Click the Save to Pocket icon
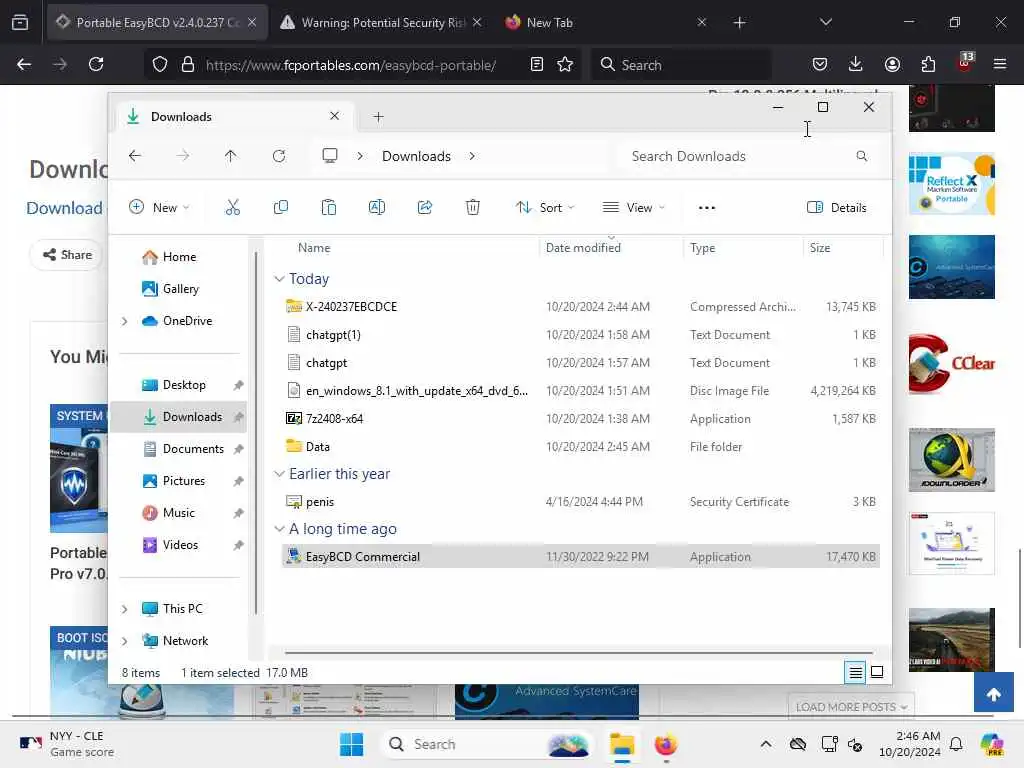The height and width of the screenshot is (768, 1024). pyautogui.click(x=820, y=64)
